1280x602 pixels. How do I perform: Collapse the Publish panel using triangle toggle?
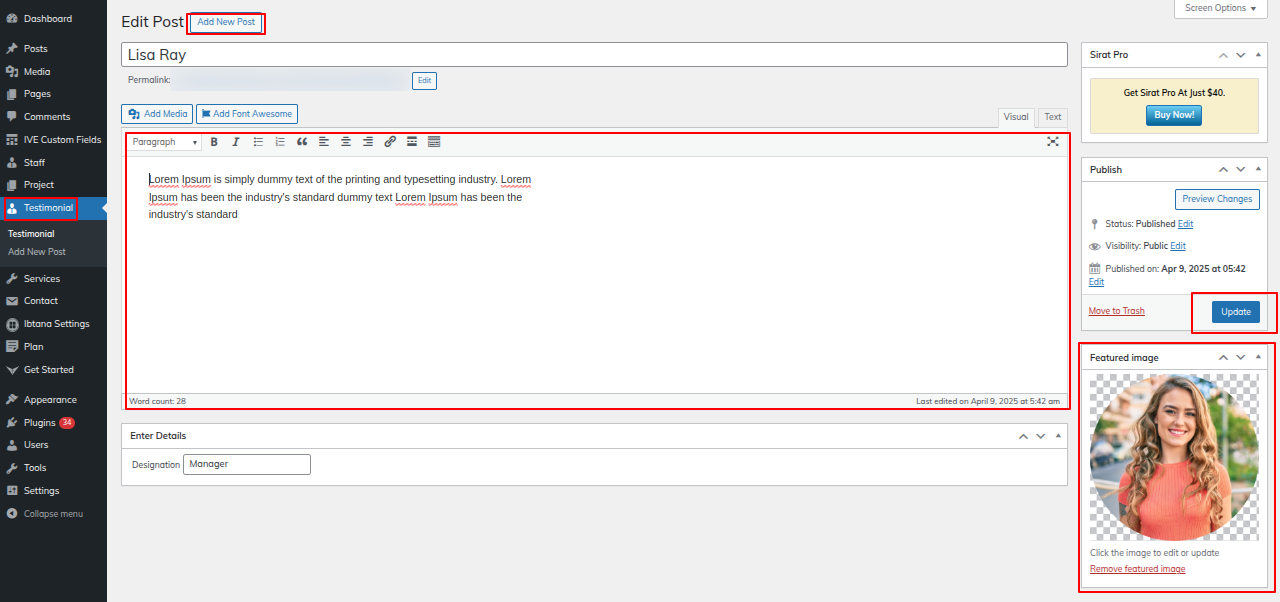(1258, 169)
